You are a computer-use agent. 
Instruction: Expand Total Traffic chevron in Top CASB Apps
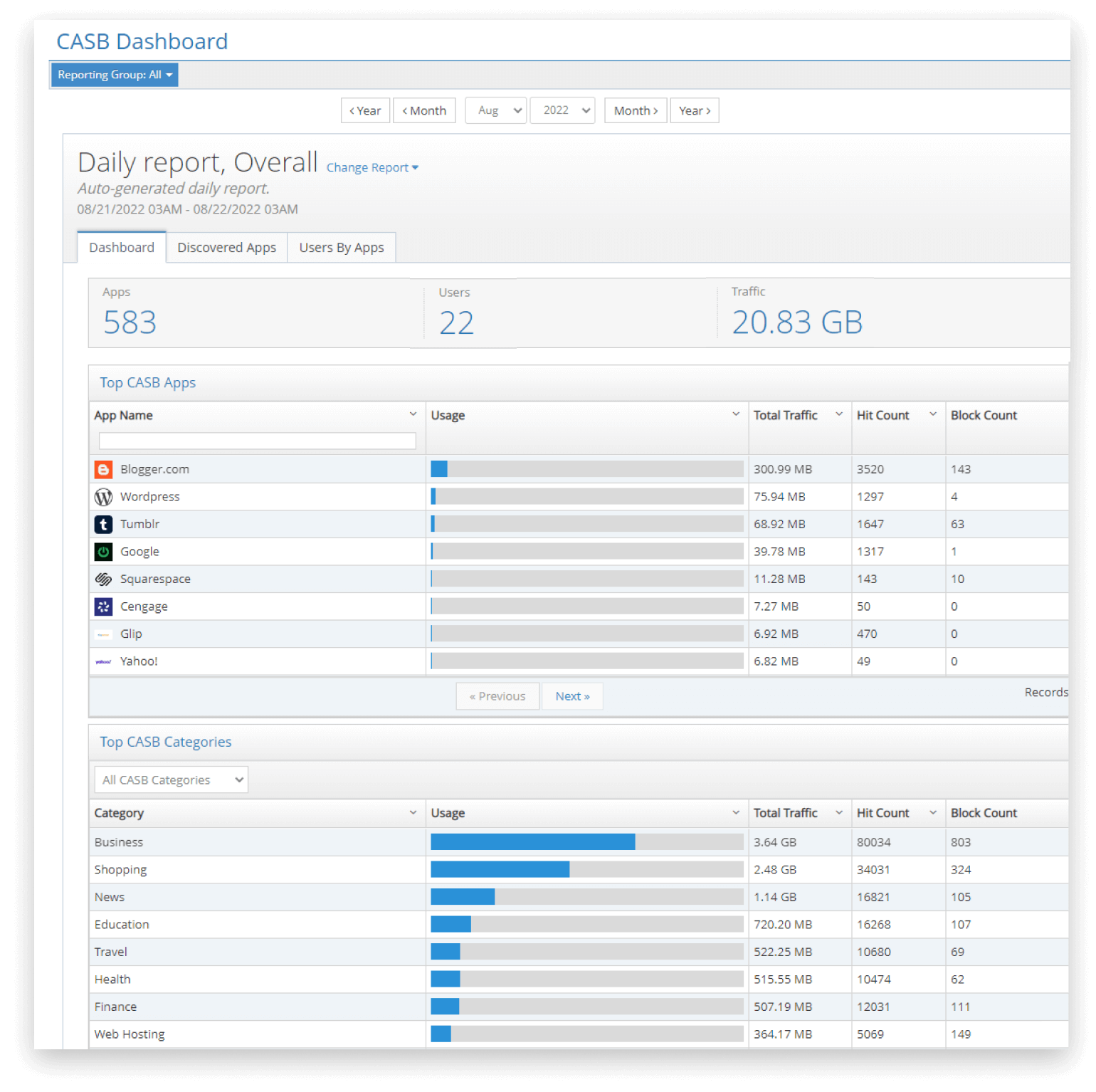click(839, 414)
